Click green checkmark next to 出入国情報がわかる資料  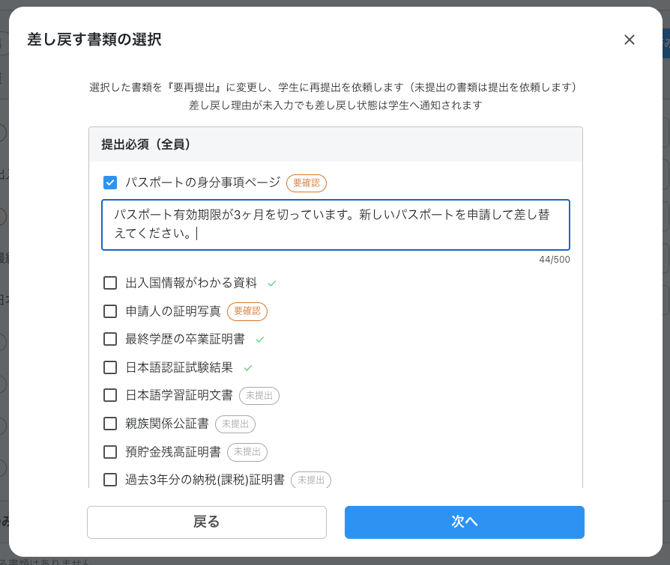pyautogui.click(x=272, y=283)
